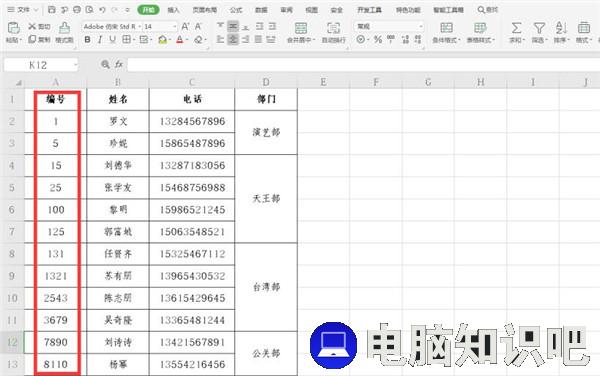Switch to the Page Layout (页面布局) tab
The image size is (600, 376).
[x=205, y=10]
